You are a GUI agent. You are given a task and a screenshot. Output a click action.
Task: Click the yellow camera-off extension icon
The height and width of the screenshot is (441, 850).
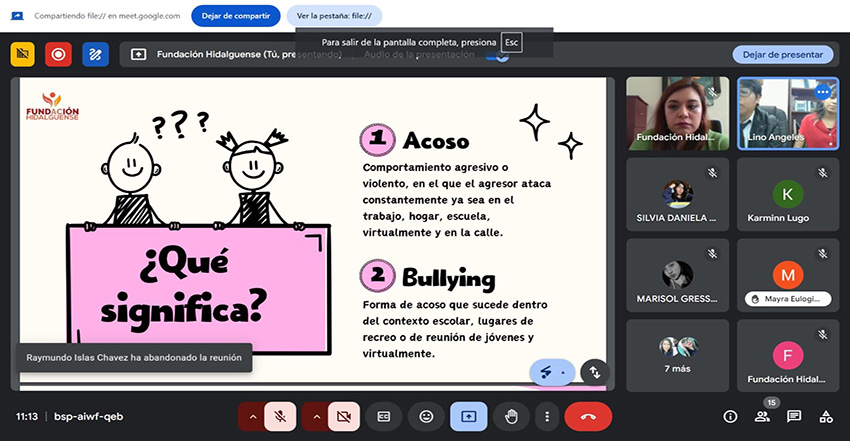(x=22, y=54)
